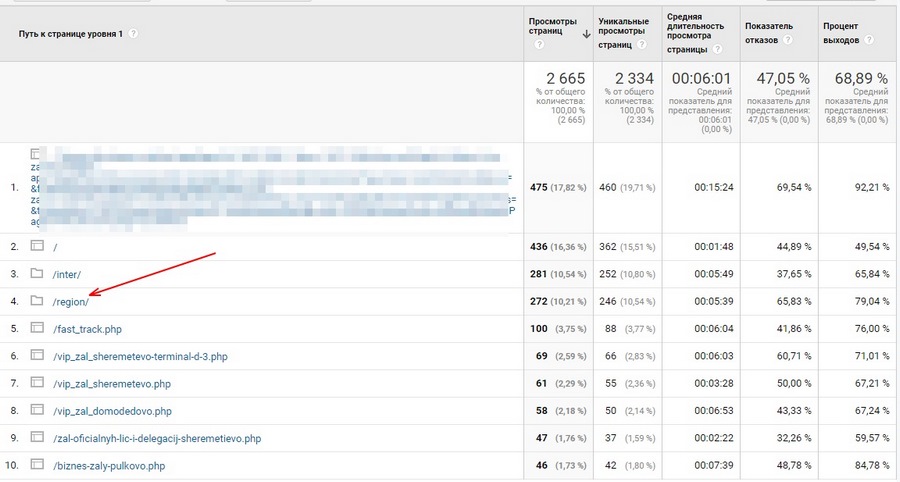Open help icon under Просмотры страниц header

[539, 44]
